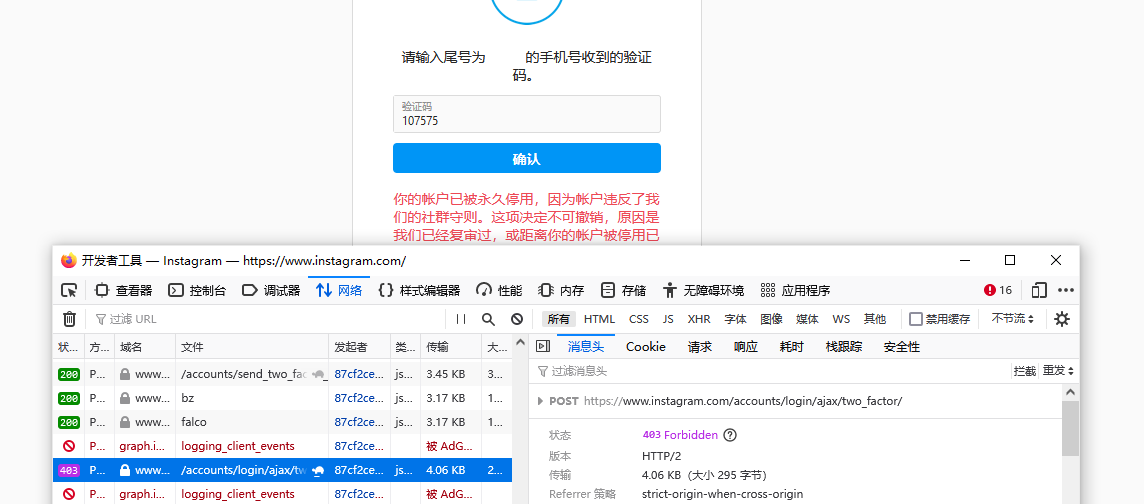Select the 403 accounts/login/ajax request row
The width and height of the screenshot is (1144, 504).
coord(282,470)
